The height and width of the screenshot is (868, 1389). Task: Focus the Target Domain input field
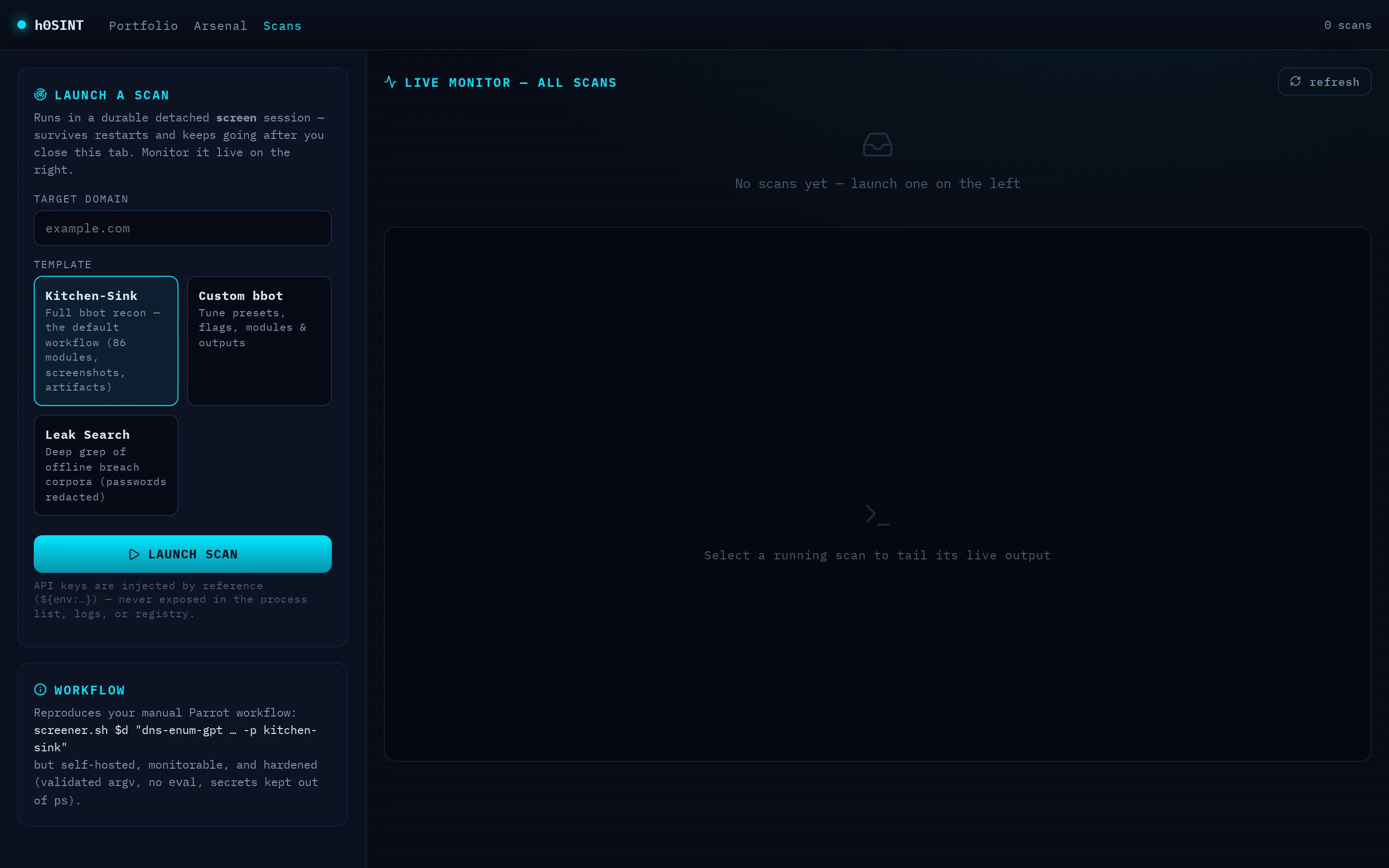click(182, 229)
